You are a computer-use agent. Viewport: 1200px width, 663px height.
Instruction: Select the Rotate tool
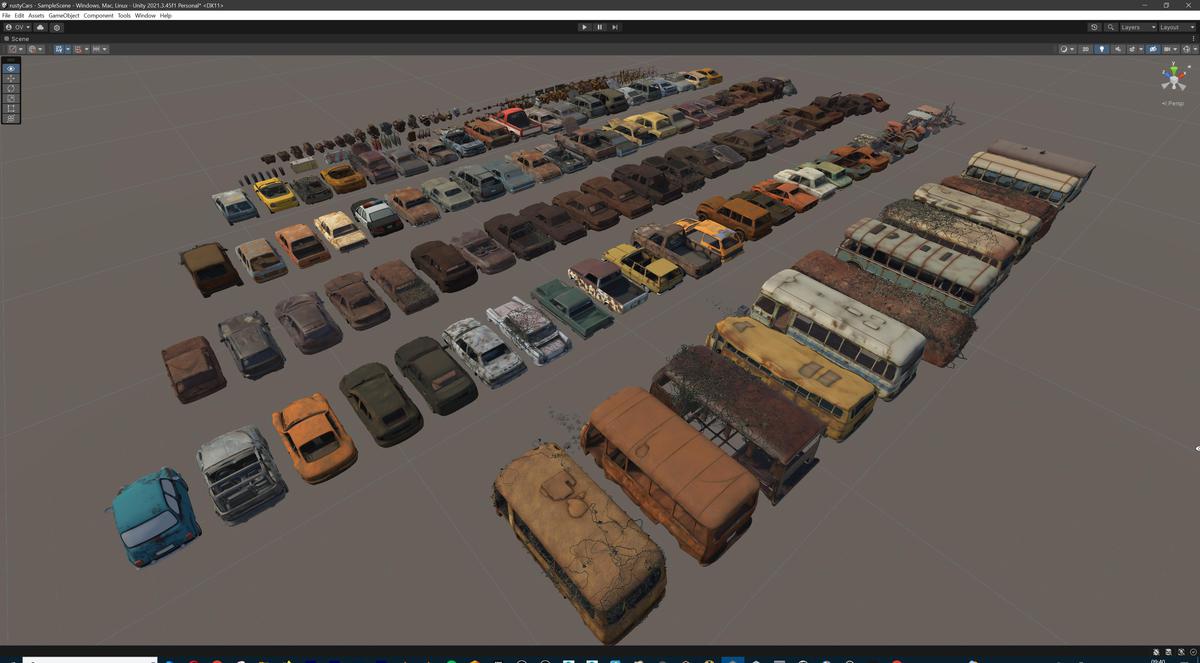pyautogui.click(x=9, y=88)
